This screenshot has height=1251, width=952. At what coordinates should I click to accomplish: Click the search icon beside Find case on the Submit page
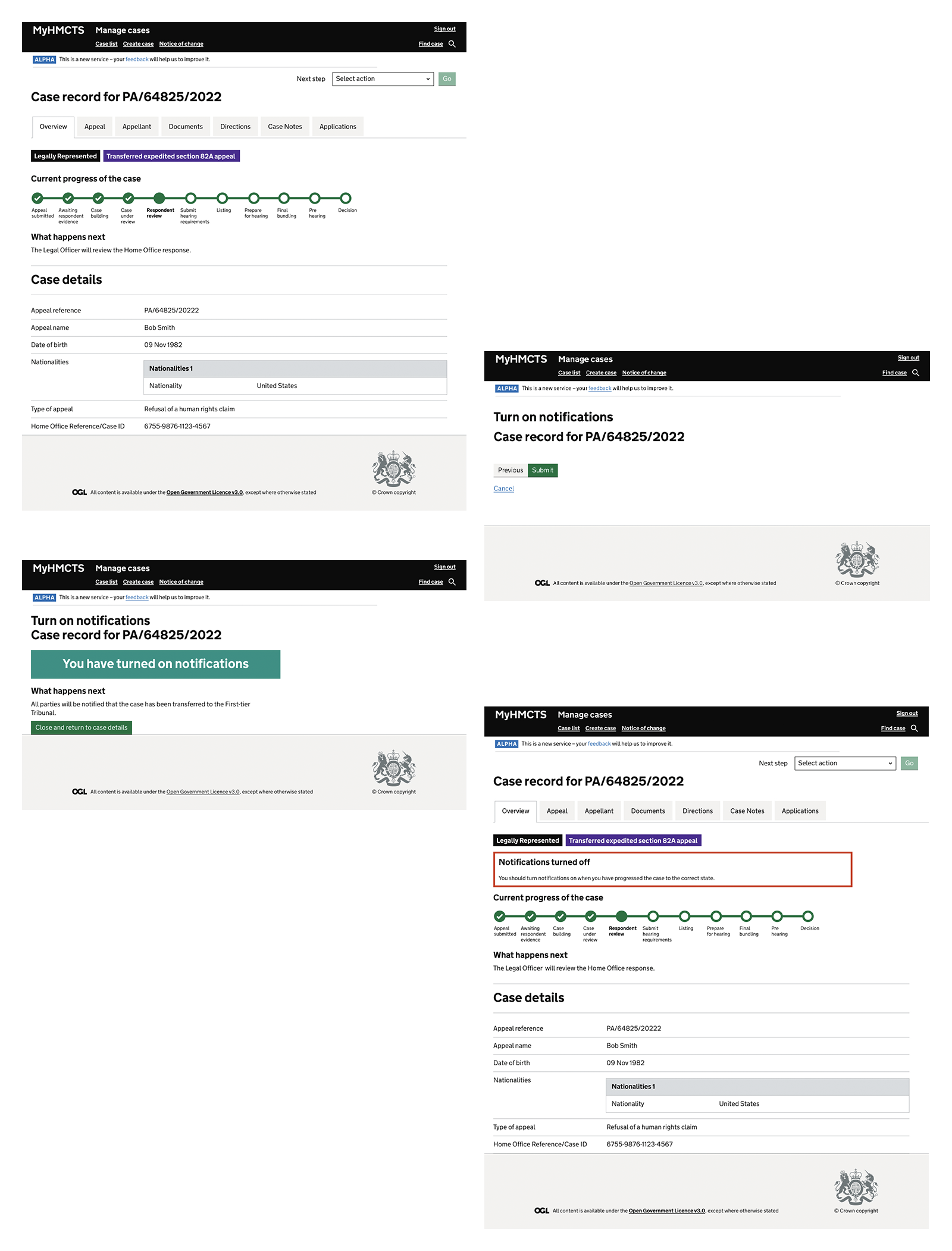(916, 373)
